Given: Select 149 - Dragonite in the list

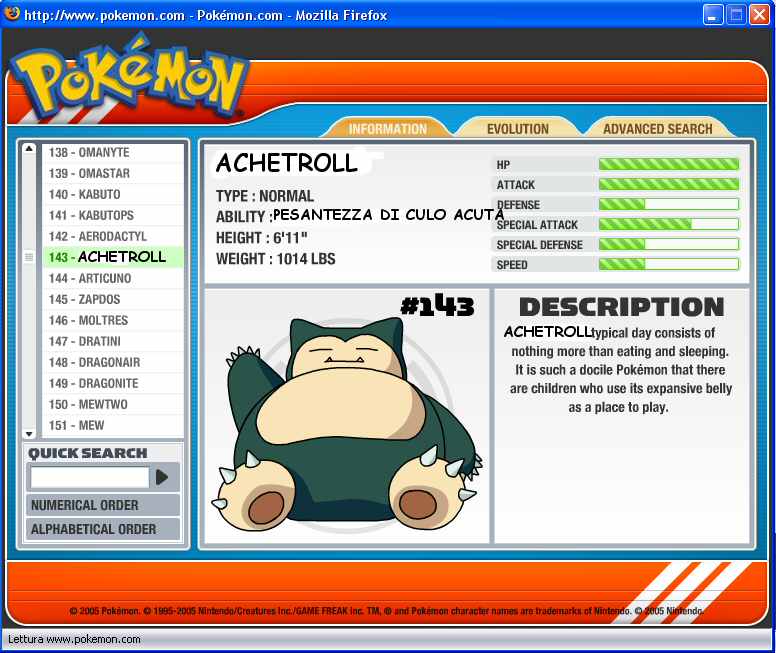Looking at the screenshot, I should click(113, 383).
